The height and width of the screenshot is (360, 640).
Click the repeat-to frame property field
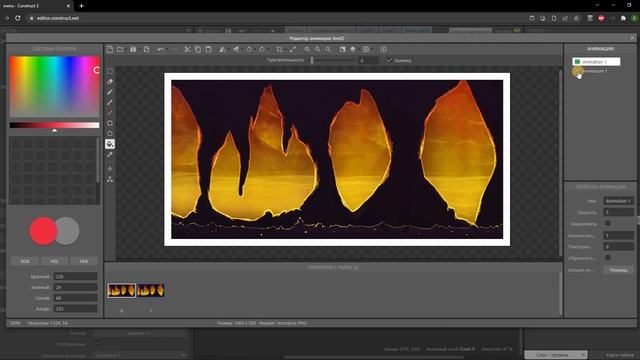pos(618,247)
